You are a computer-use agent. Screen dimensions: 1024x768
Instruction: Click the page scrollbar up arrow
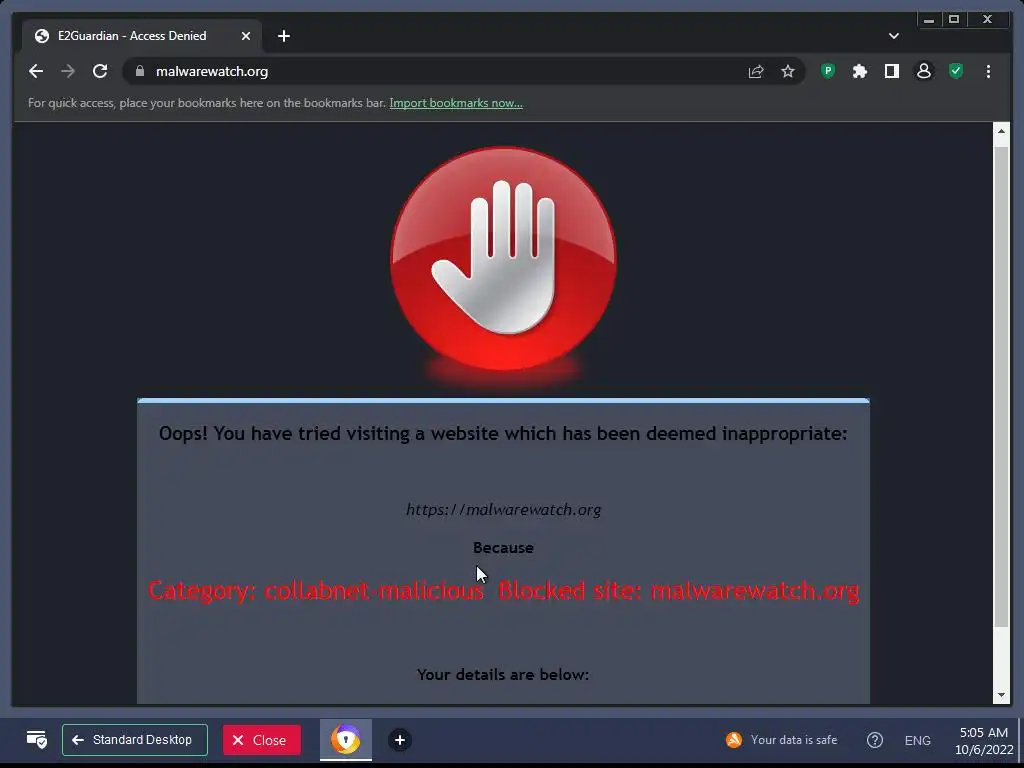[x=1001, y=131]
